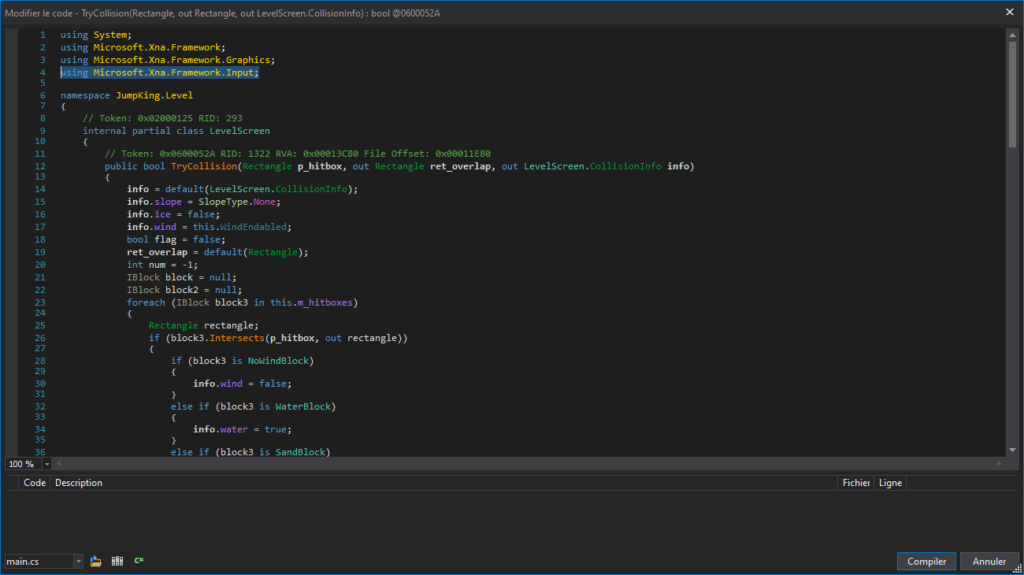Click the window resize grip icon
Viewport: 1024px width, 575px height.
point(1017,569)
